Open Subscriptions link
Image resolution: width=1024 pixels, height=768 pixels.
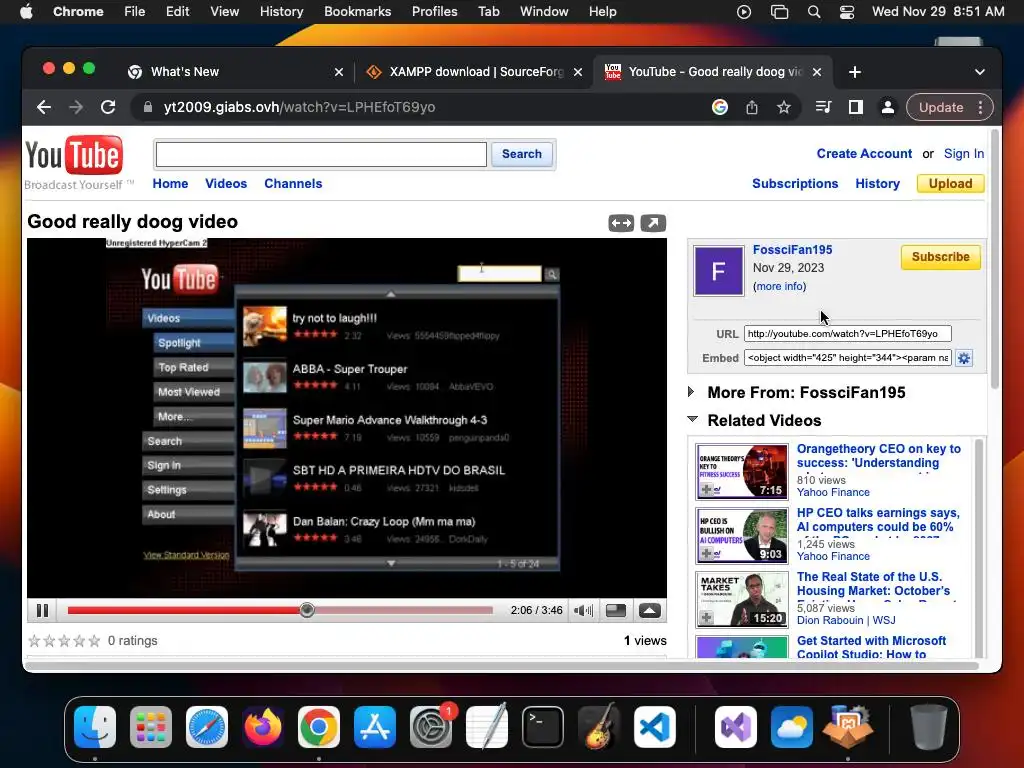point(795,184)
